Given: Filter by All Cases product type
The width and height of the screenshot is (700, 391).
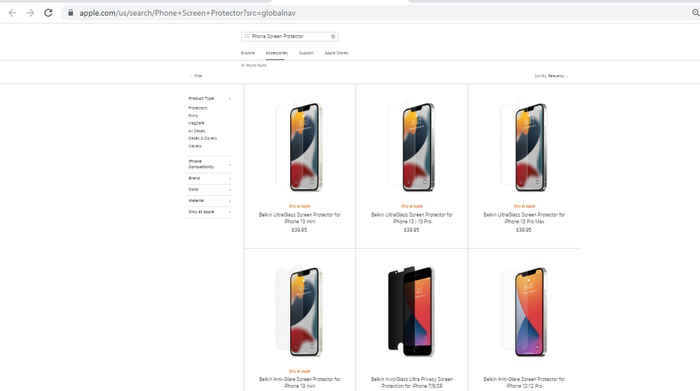Looking at the screenshot, I should pyautogui.click(x=197, y=131).
